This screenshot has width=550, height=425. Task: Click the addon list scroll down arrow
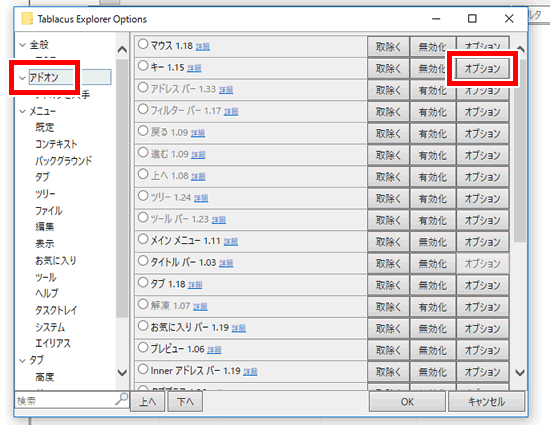click(520, 372)
